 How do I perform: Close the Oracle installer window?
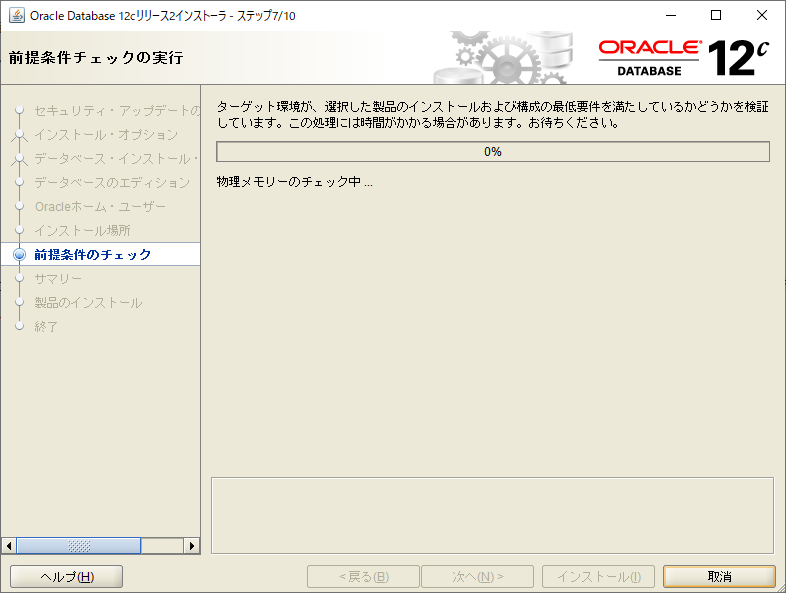[x=762, y=15]
